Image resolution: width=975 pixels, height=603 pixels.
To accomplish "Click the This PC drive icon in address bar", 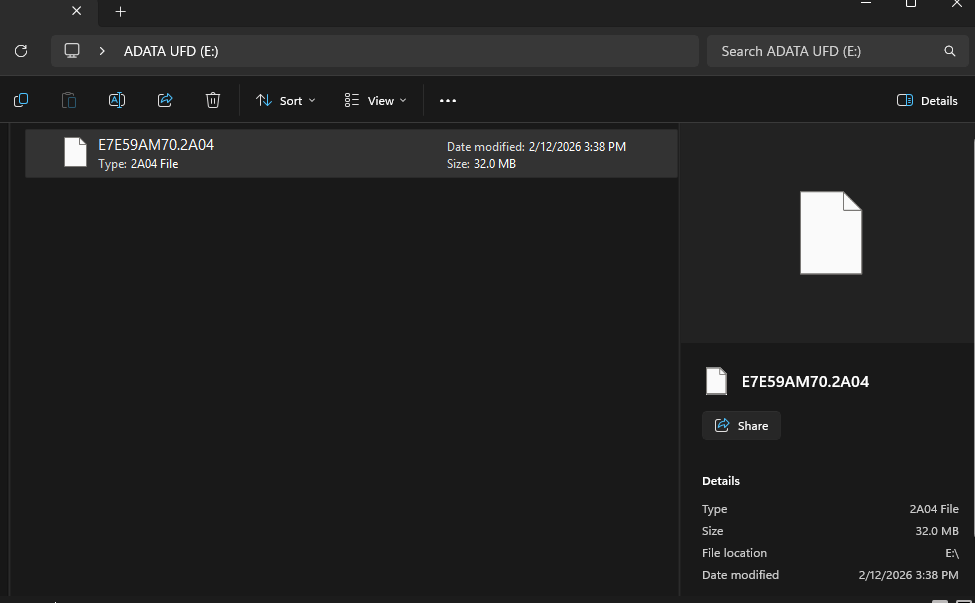I will point(70,51).
